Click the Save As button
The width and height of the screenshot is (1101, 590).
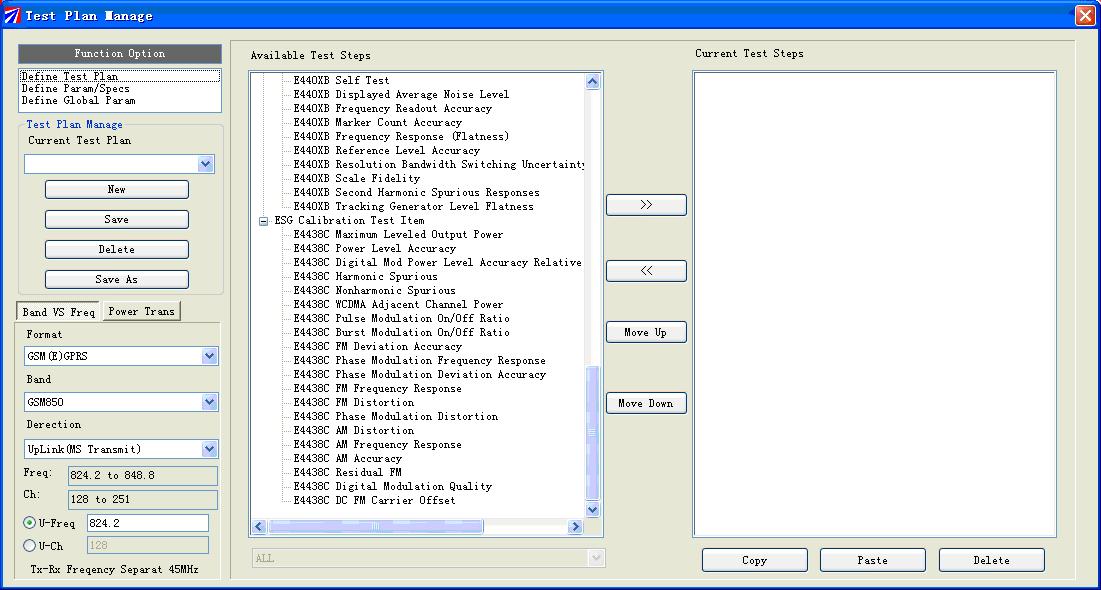click(x=117, y=280)
